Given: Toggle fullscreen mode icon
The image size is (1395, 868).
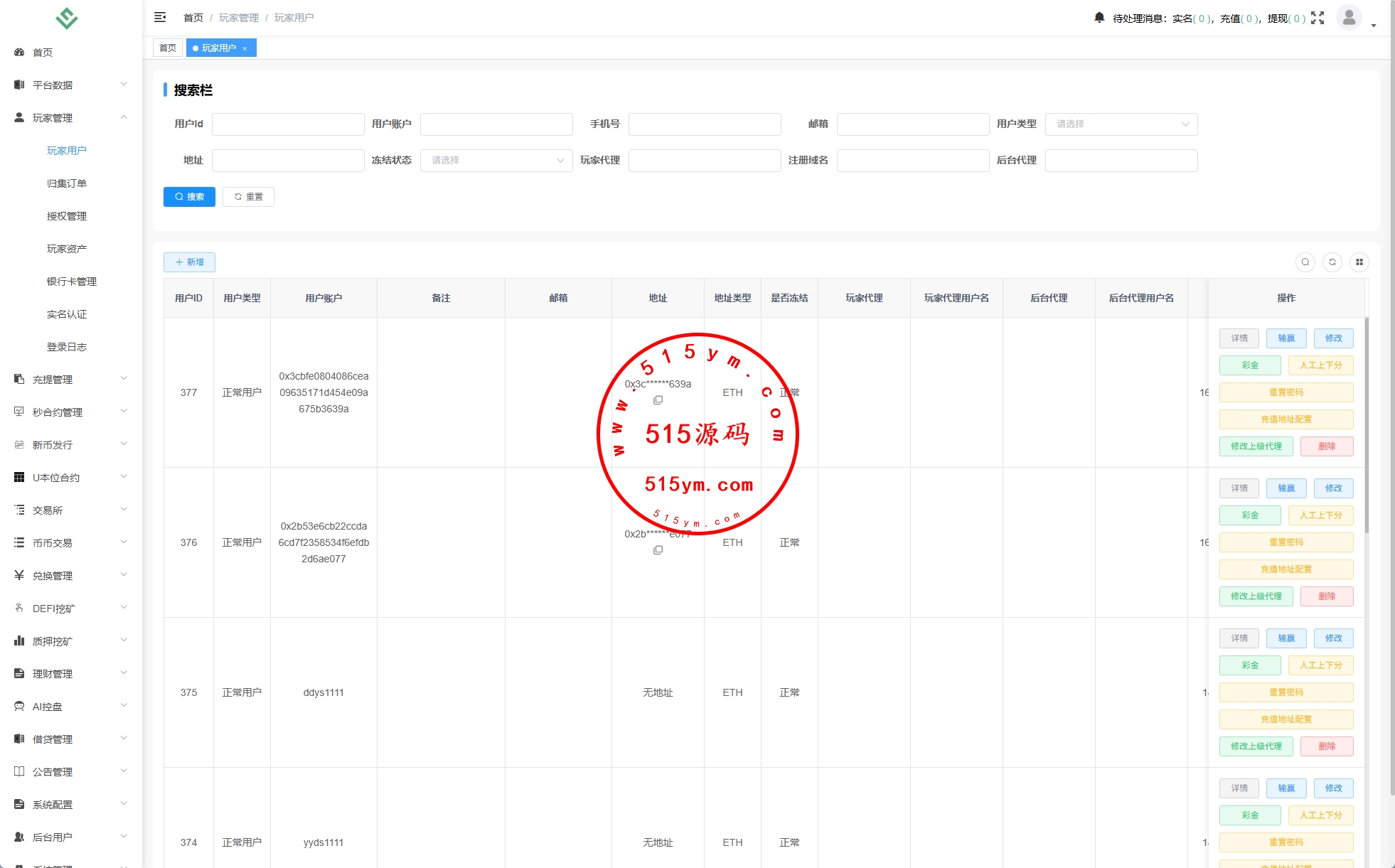Looking at the screenshot, I should tap(1317, 18).
